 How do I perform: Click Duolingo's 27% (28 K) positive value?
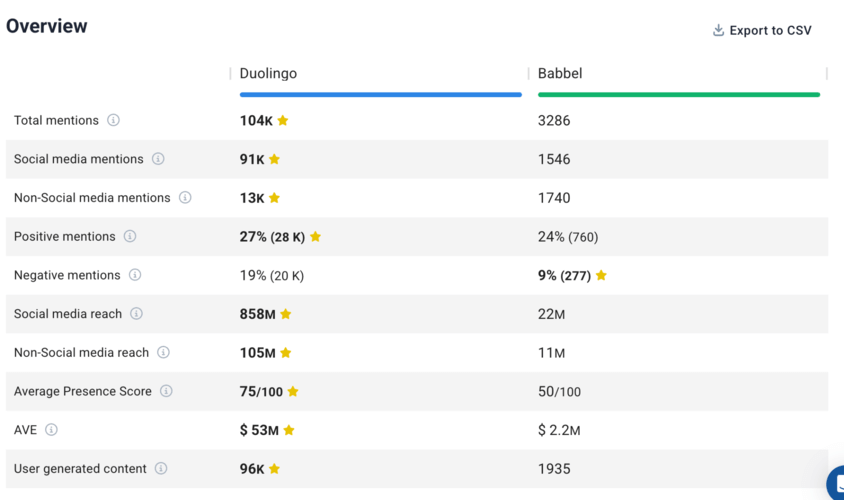point(272,237)
